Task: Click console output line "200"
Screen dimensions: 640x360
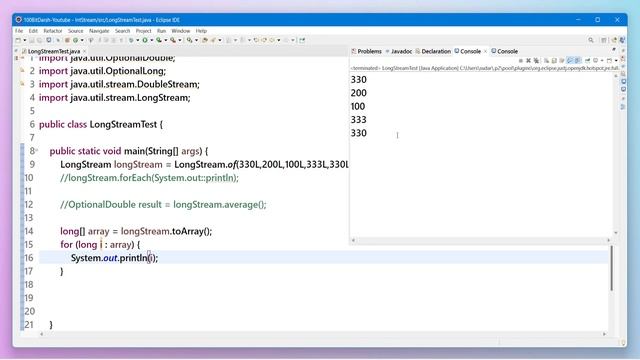Action: click(x=358, y=93)
